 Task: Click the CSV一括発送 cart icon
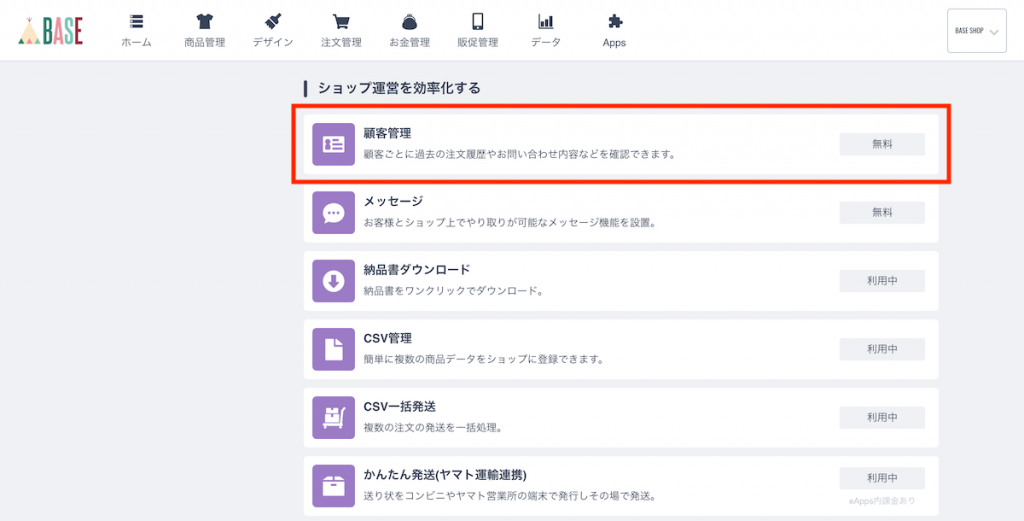click(334, 418)
